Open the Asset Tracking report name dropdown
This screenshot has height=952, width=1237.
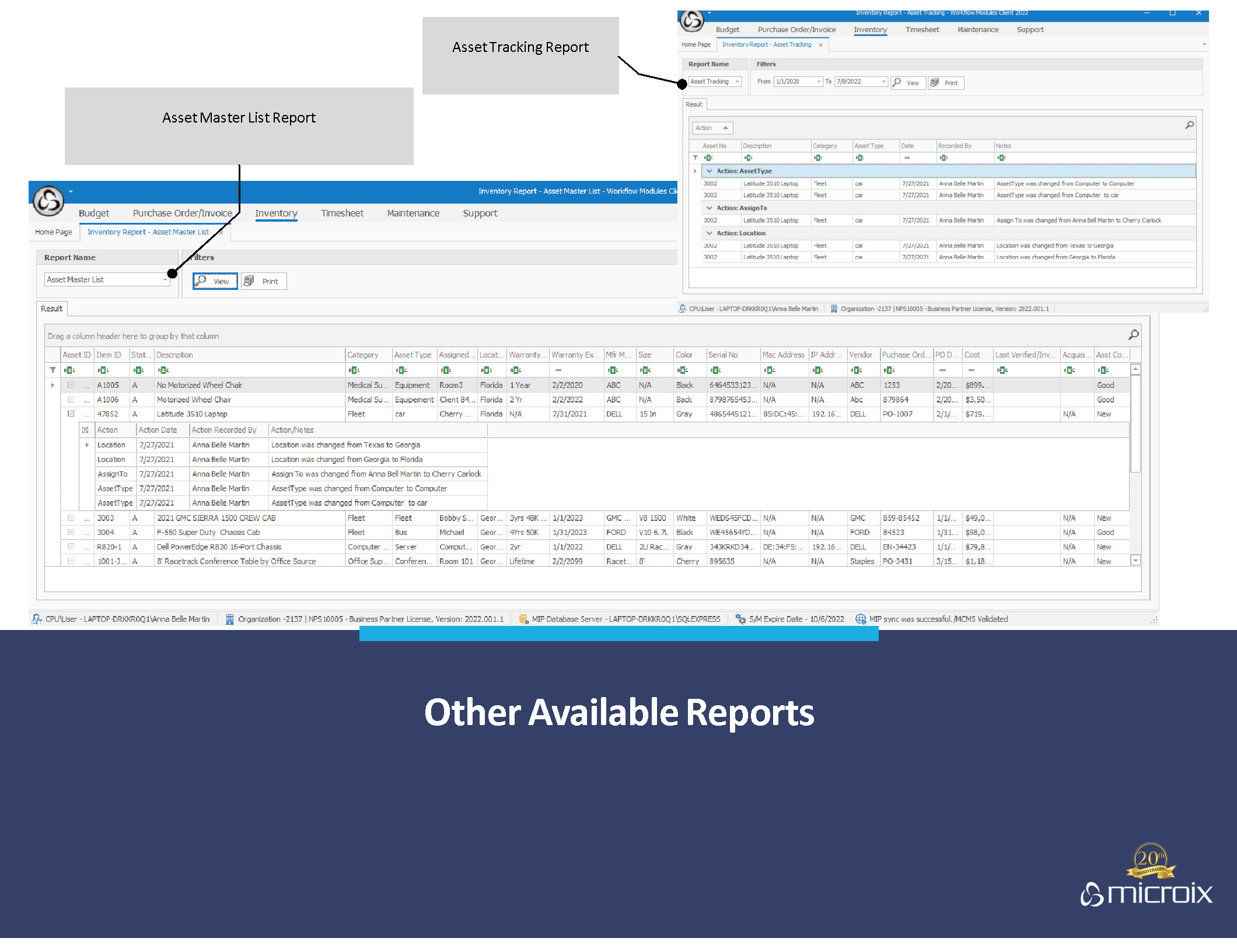coord(737,82)
